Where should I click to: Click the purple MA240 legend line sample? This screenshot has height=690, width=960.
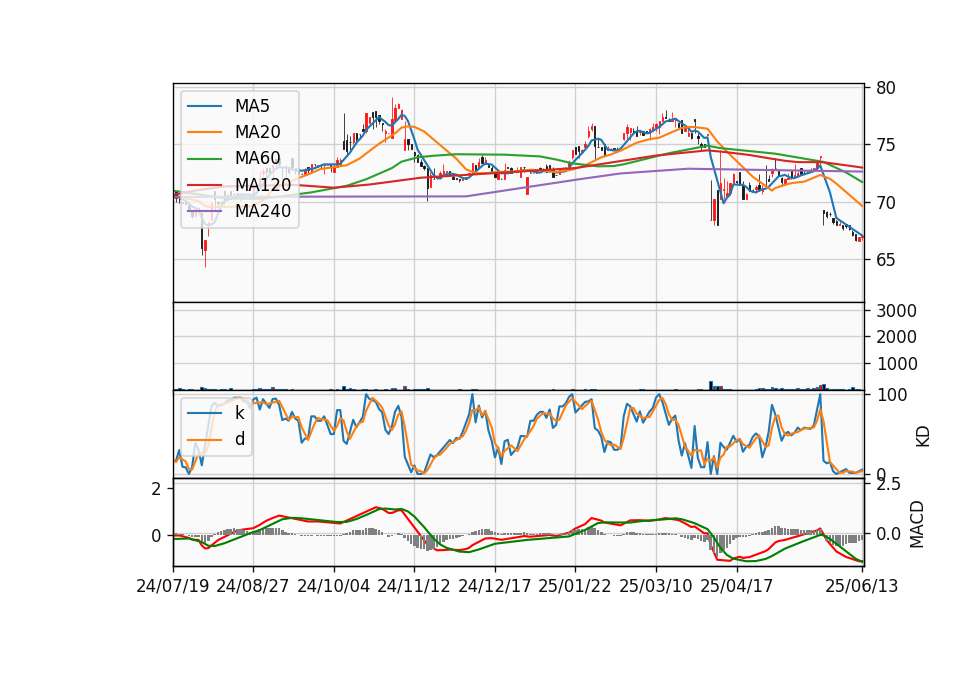click(204, 211)
